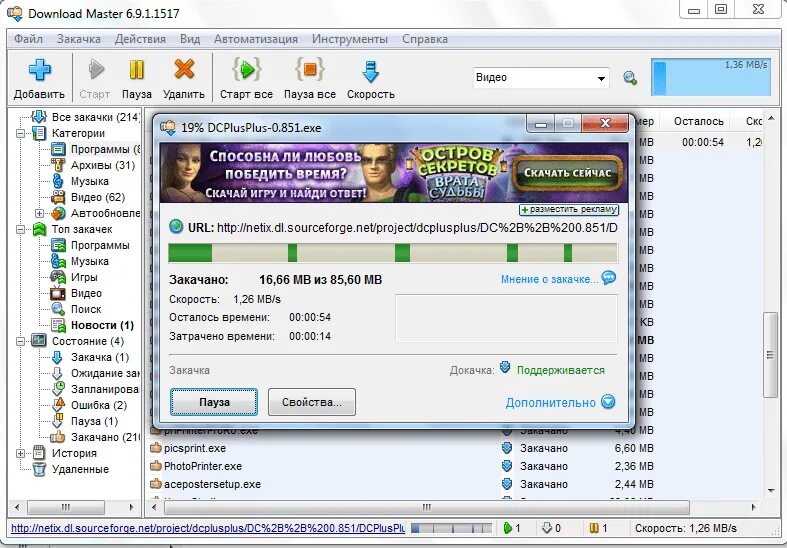The width and height of the screenshot is (787, 548).
Task: Open the Справка menu
Action: pos(425,39)
